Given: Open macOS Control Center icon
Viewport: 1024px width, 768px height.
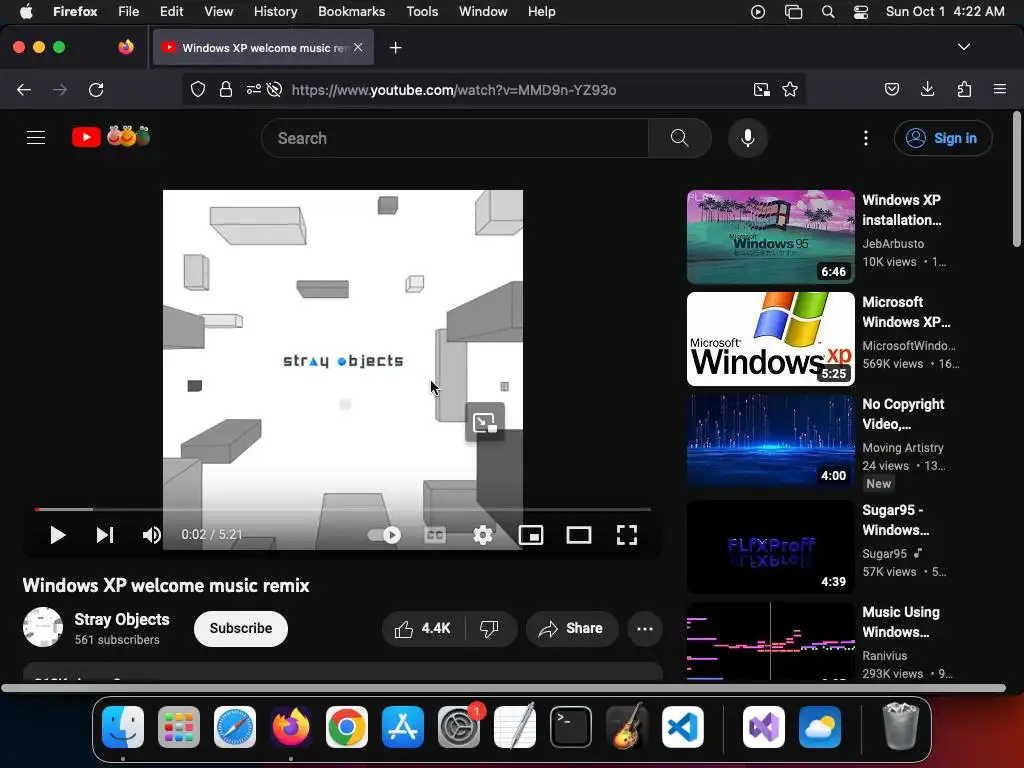Looking at the screenshot, I should (861, 12).
